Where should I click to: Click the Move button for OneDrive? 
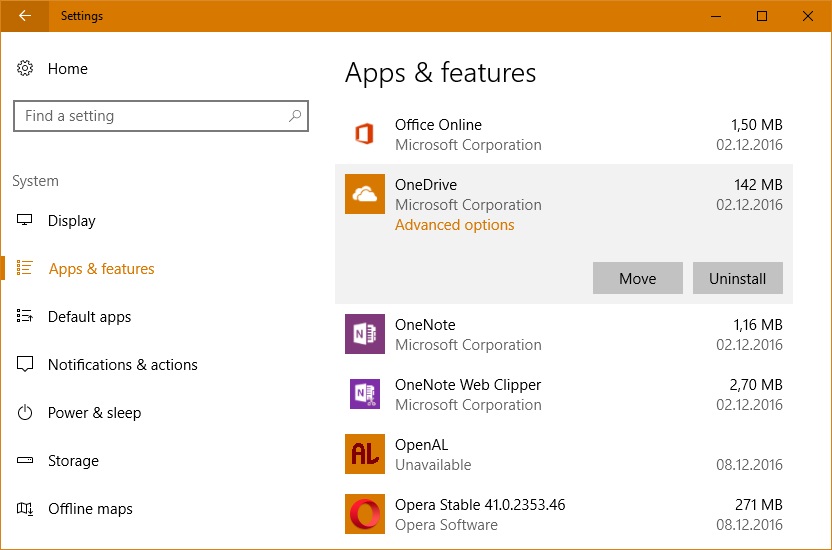(x=637, y=278)
